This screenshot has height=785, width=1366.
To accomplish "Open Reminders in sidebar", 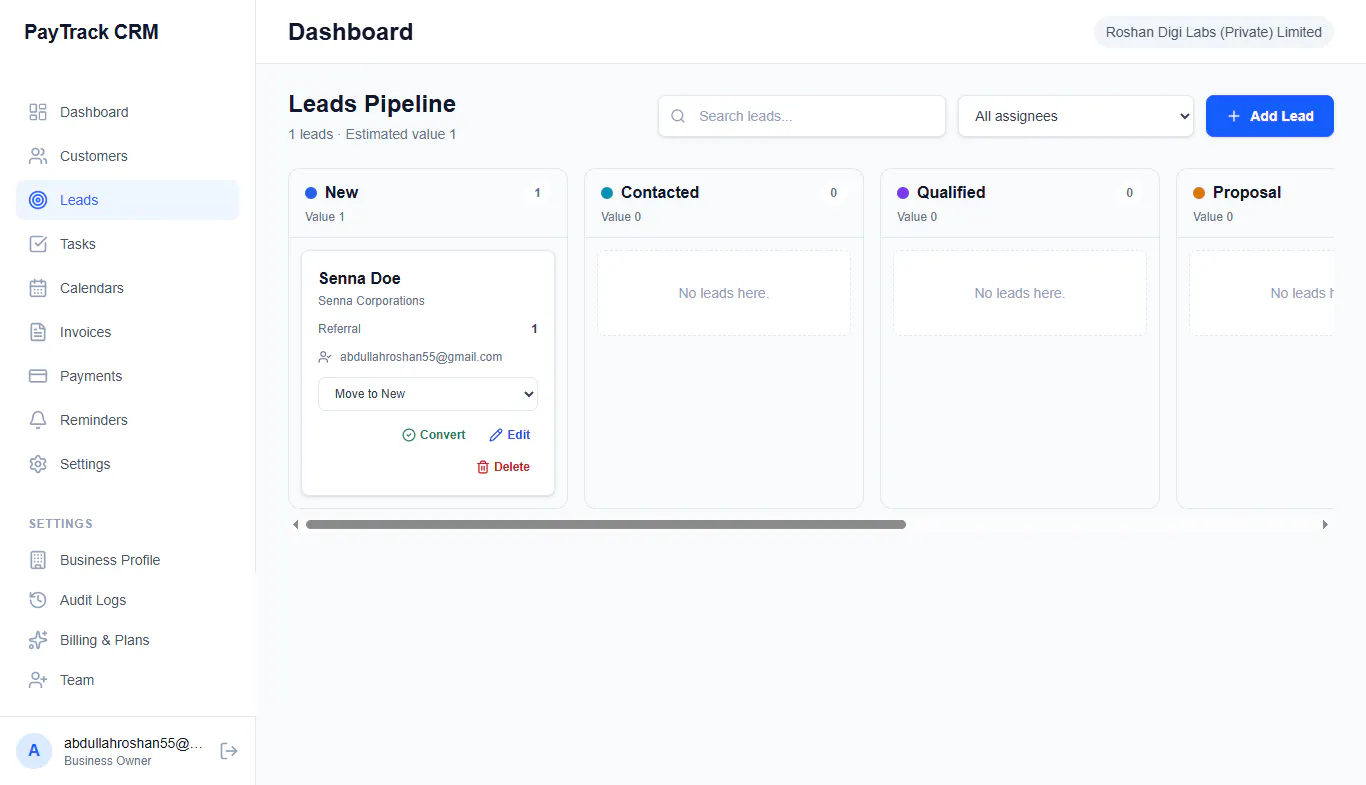I will [x=127, y=420].
